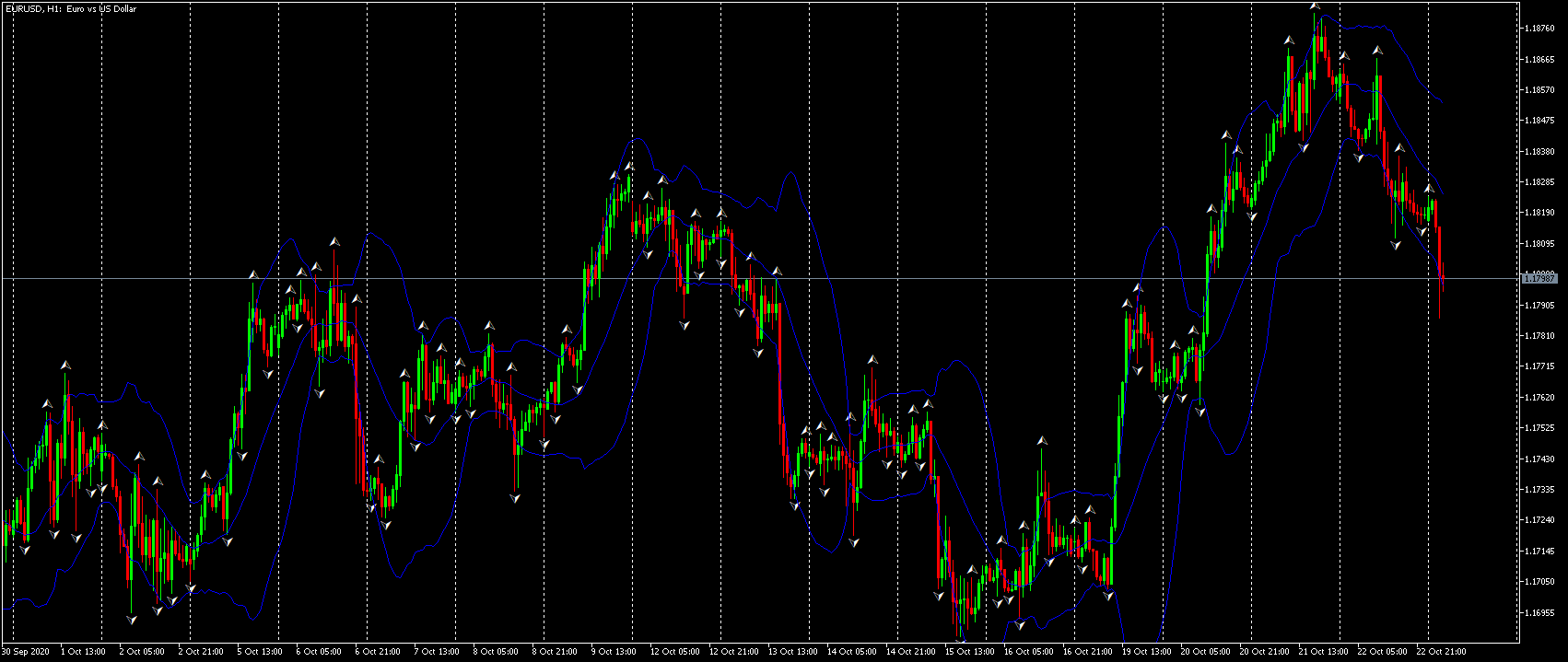Click the 1.18190 price axis label
This screenshot has height=662, width=1568.
(x=1540, y=213)
